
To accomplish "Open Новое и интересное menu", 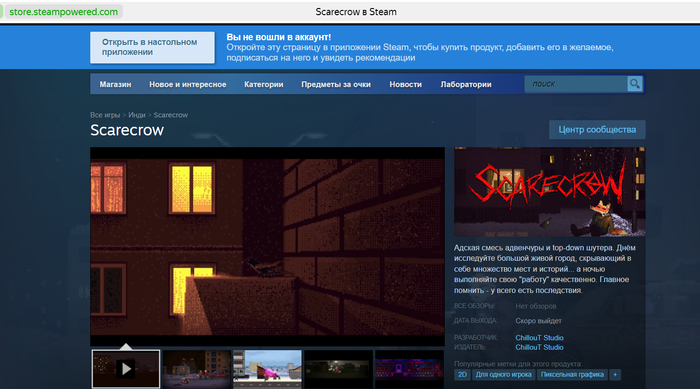I will click(x=188, y=84).
